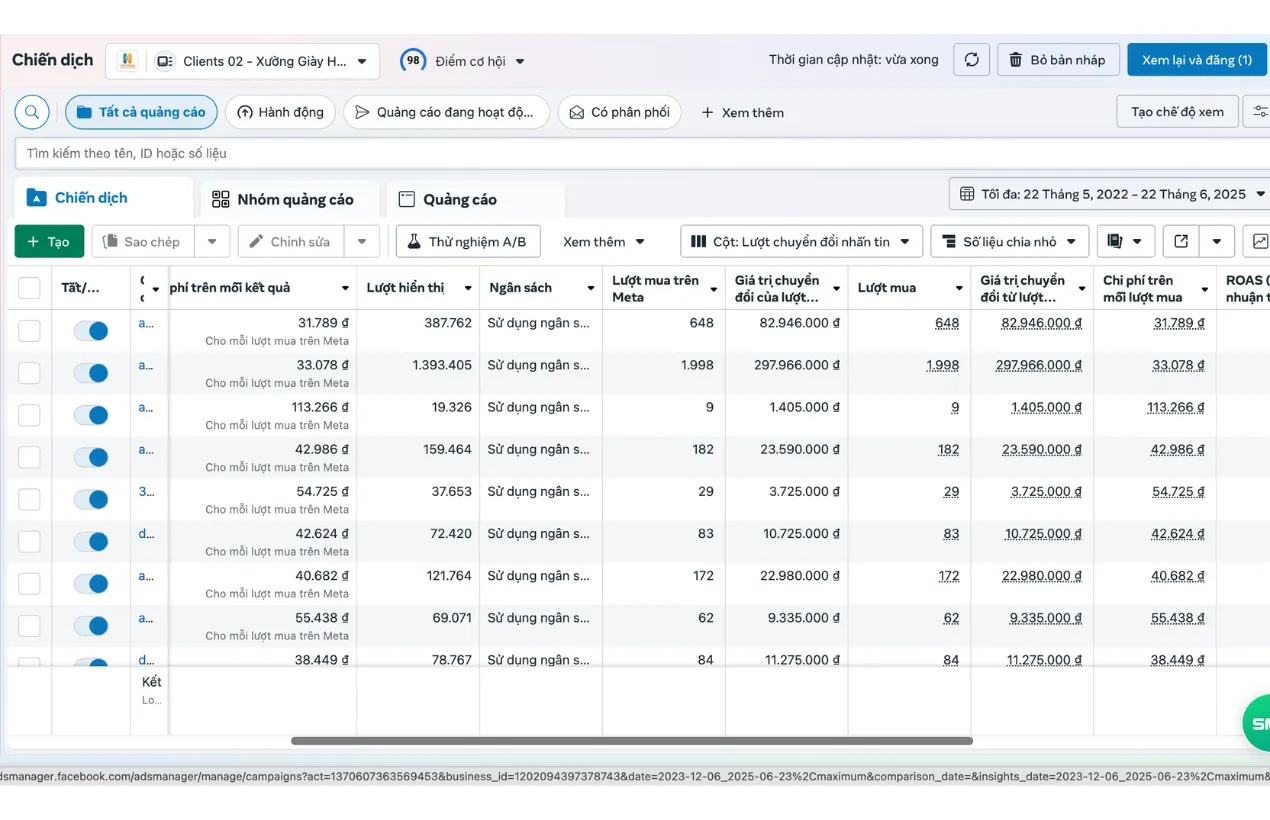Click the underlined 113.266 đ cost per purchase
The image size is (1270, 820).
pos(1176,407)
